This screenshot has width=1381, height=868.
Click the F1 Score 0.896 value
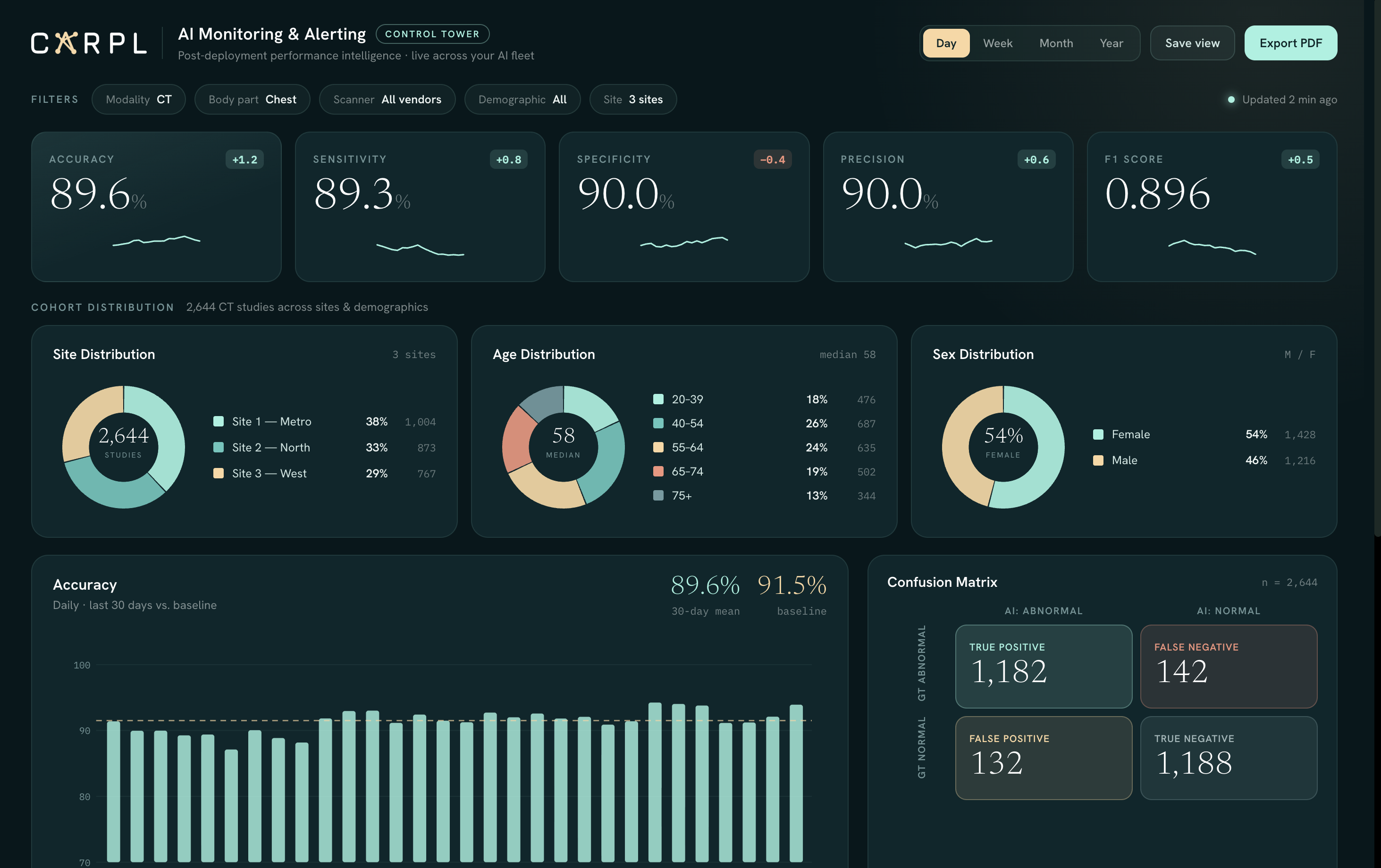(1157, 194)
